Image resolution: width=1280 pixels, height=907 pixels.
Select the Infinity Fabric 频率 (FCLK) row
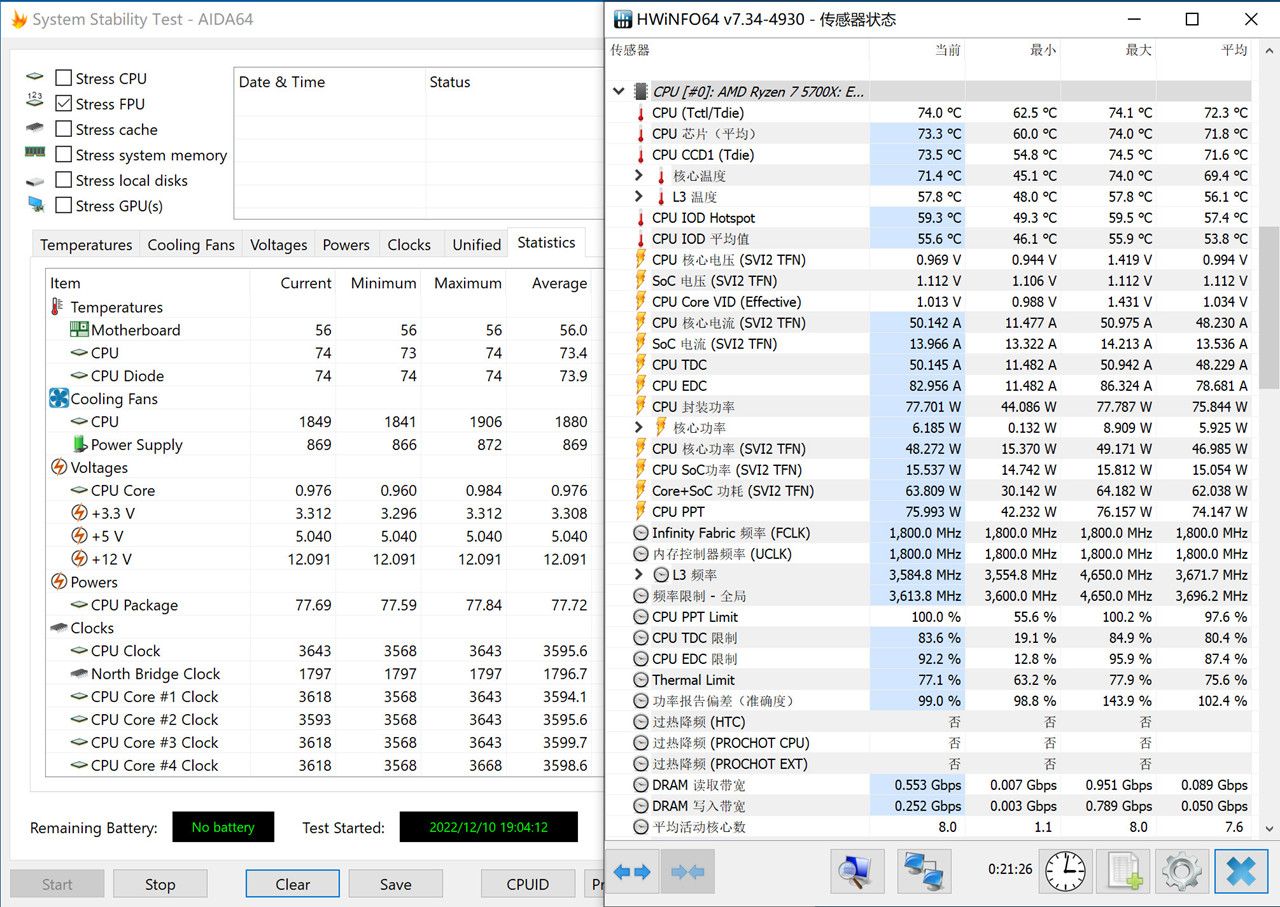pyautogui.click(x=929, y=533)
